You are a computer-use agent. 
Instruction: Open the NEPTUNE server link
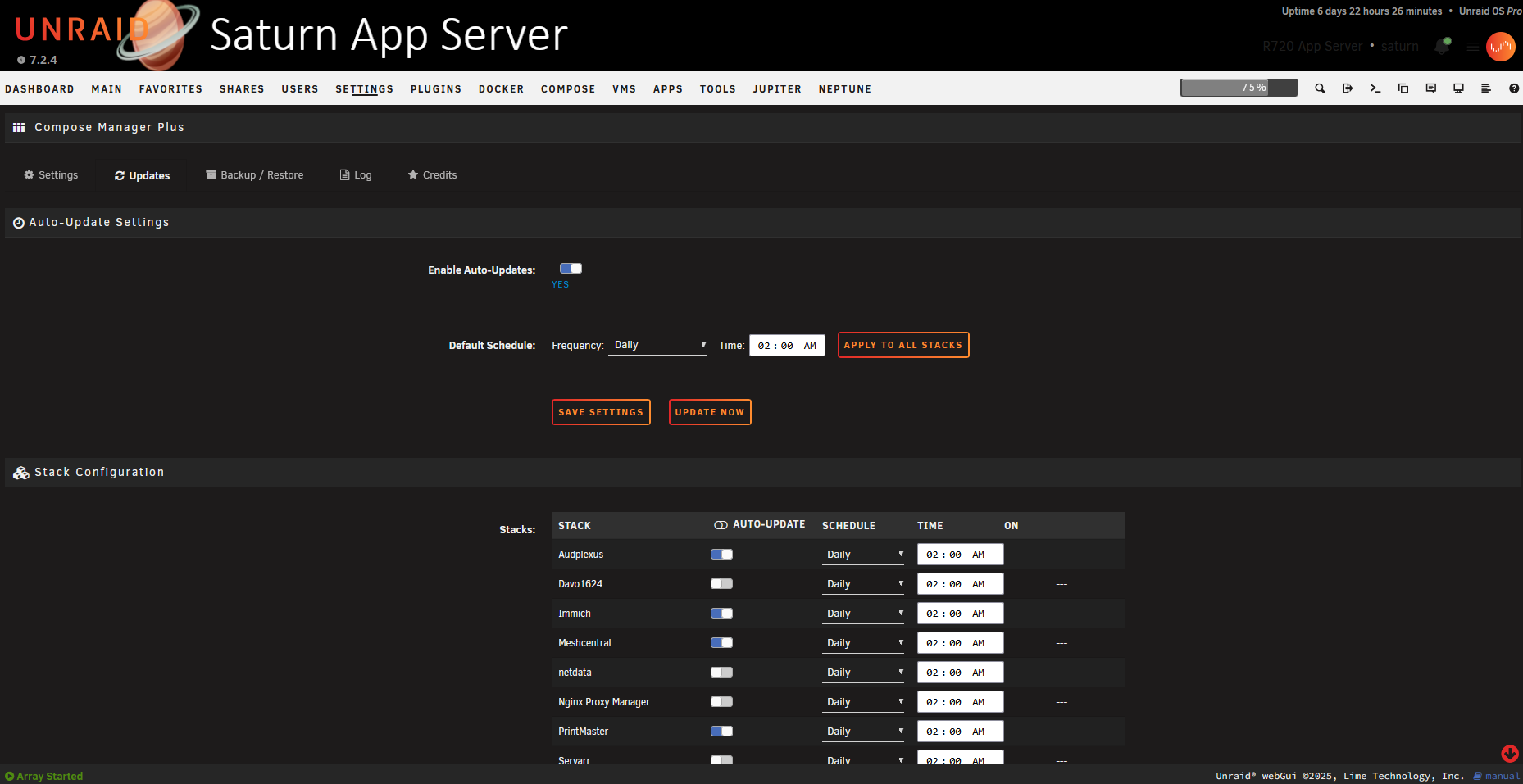(x=845, y=89)
